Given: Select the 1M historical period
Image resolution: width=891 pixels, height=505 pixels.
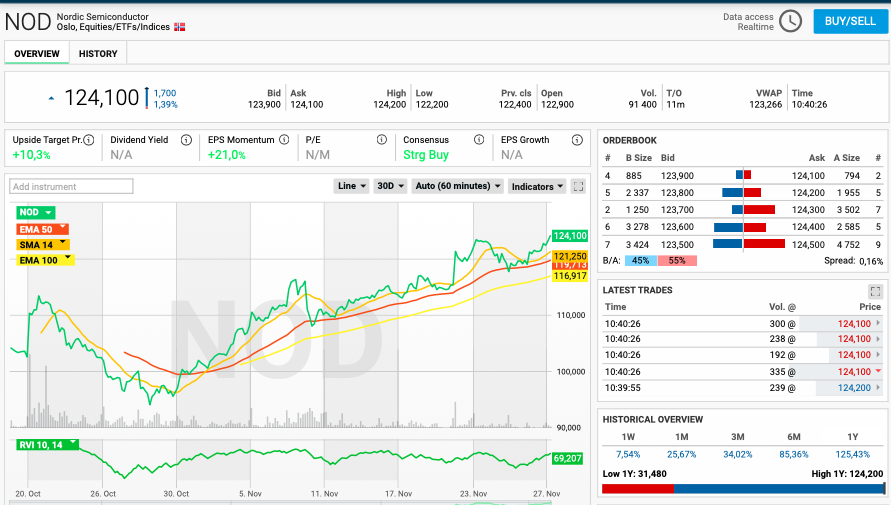Looking at the screenshot, I should click(681, 437).
